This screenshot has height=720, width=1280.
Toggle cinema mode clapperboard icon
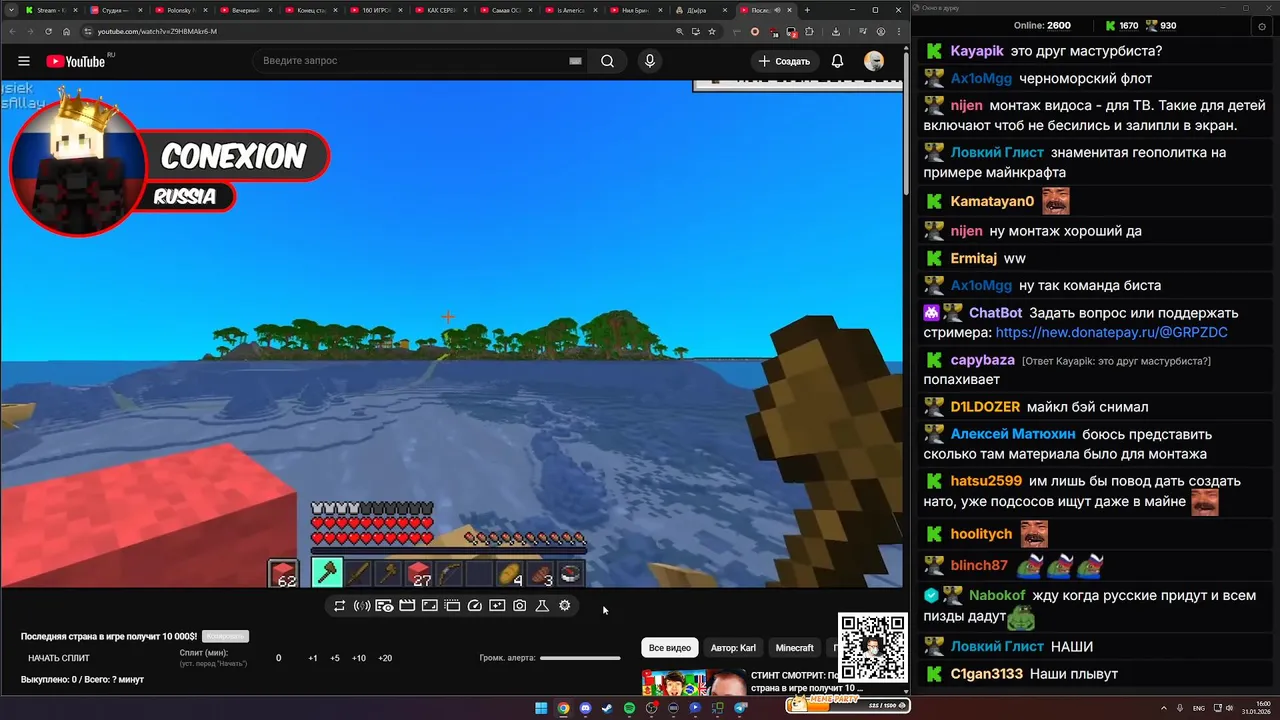407,605
